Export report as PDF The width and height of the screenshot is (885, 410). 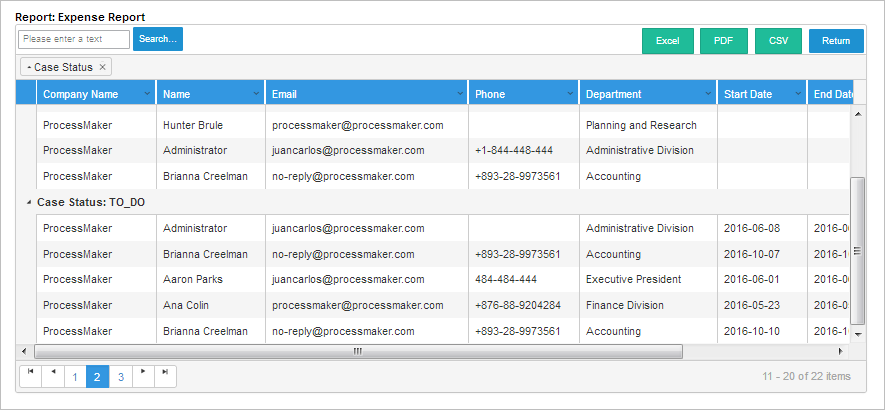click(724, 41)
